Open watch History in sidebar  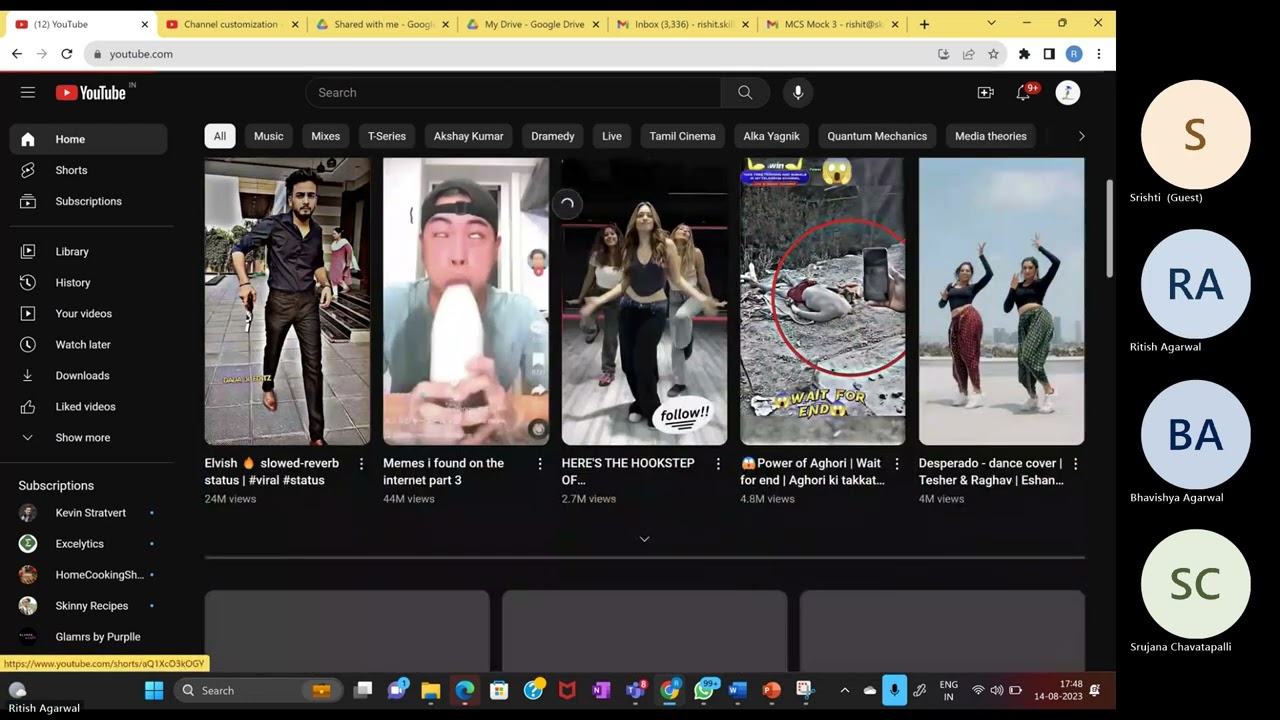88,283
